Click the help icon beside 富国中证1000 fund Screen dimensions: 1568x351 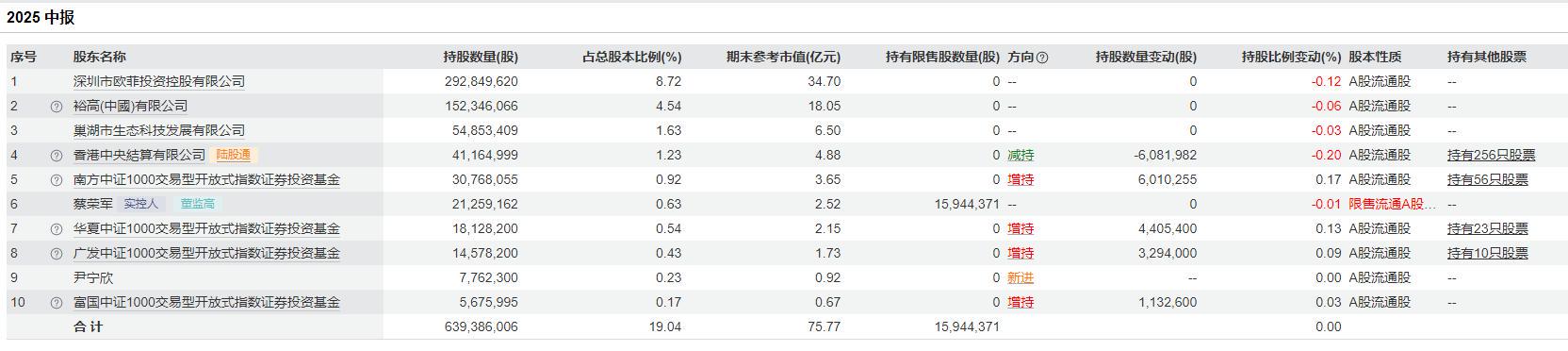(57, 303)
